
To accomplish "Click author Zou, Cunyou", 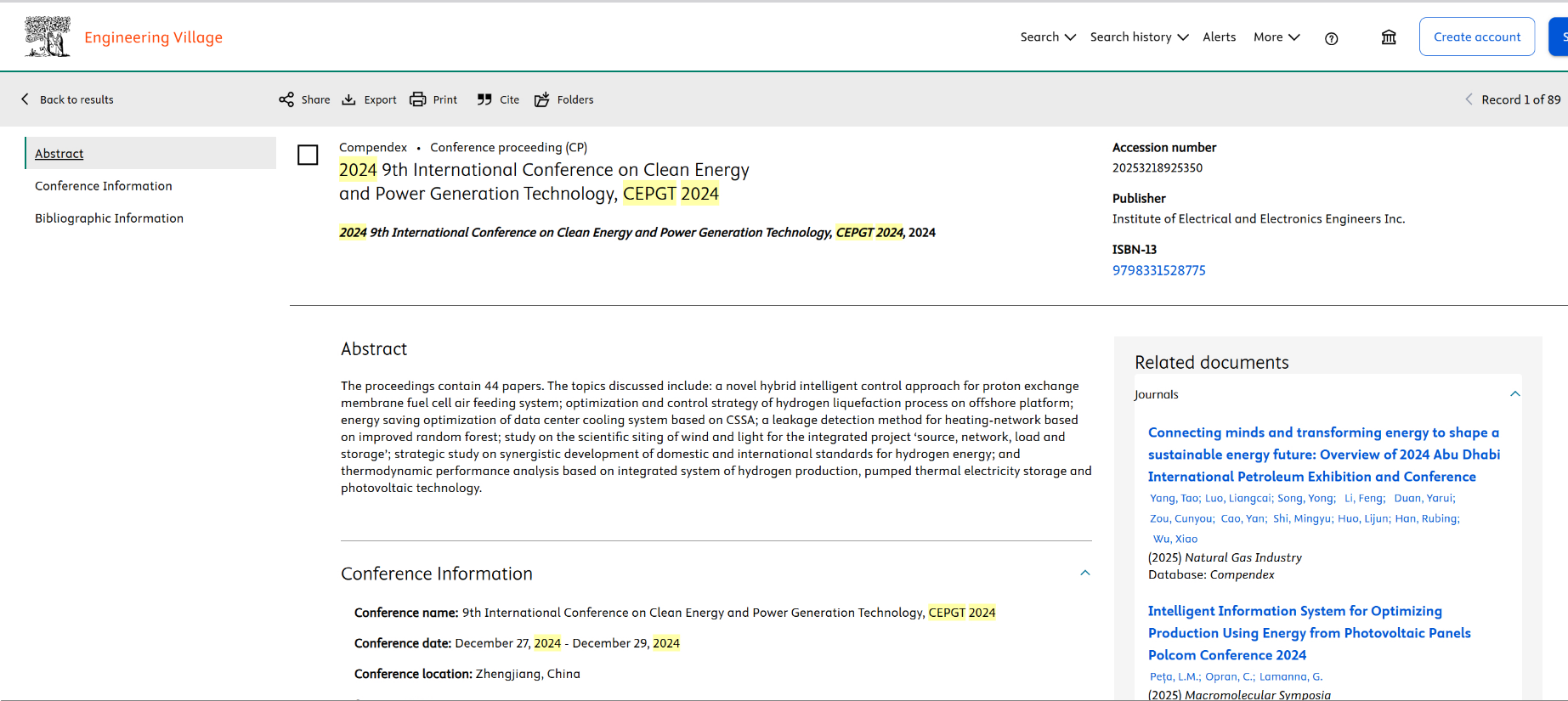I will (x=1182, y=518).
